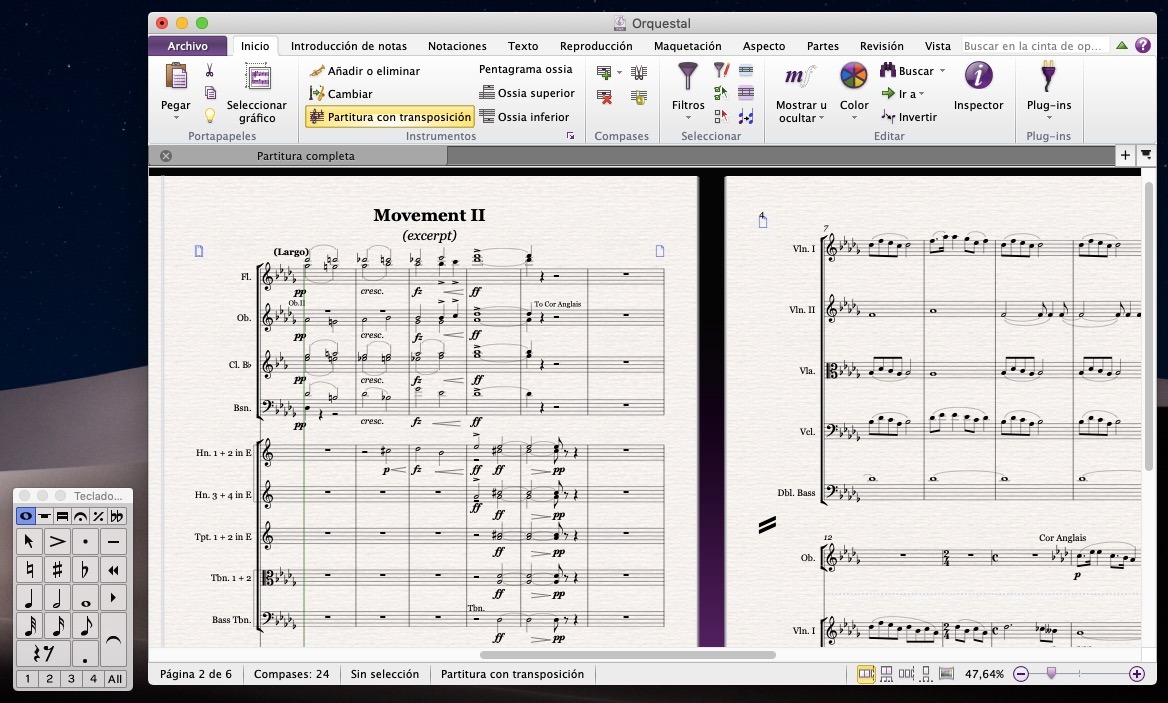Screen dimensions: 1168x703
Task: Open the Filtros dropdown arrow
Action: pos(688,118)
